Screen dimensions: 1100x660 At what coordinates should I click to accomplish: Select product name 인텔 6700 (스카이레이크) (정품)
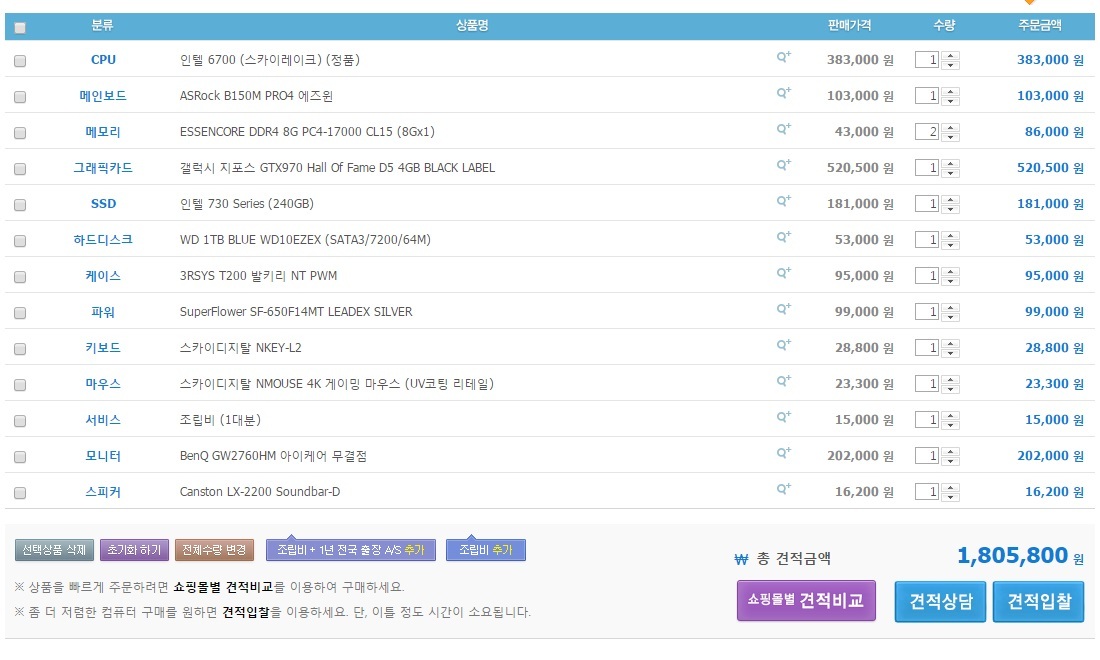(269, 60)
